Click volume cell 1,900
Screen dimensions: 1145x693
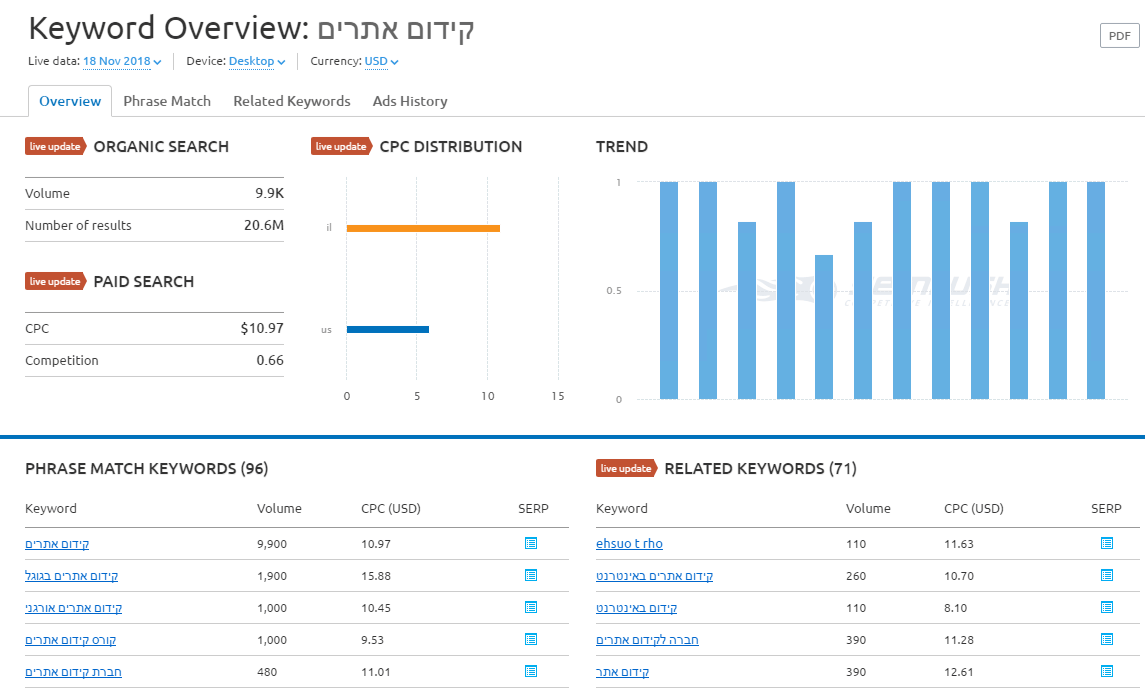click(x=272, y=576)
